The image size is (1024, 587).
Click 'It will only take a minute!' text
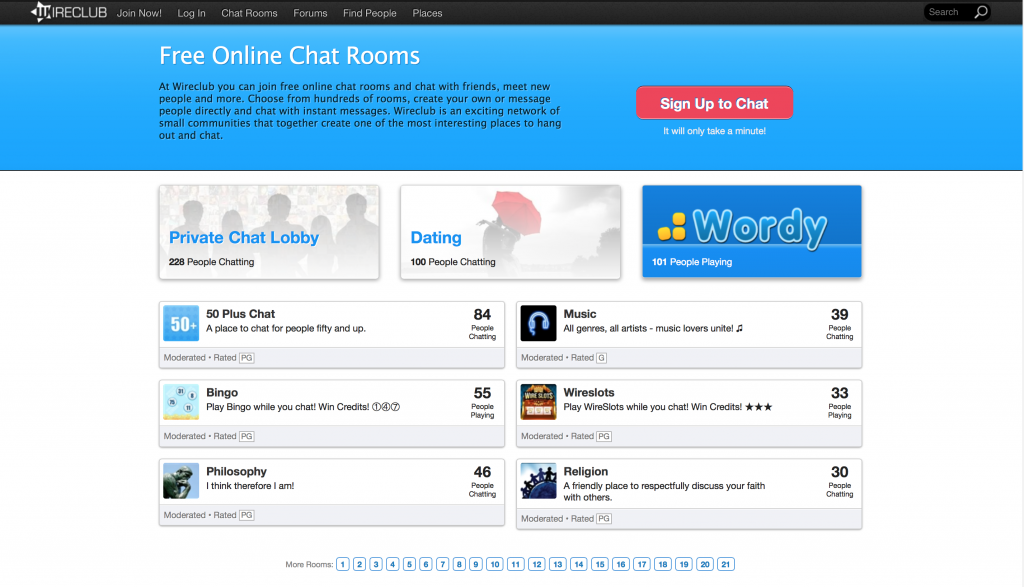pos(714,131)
